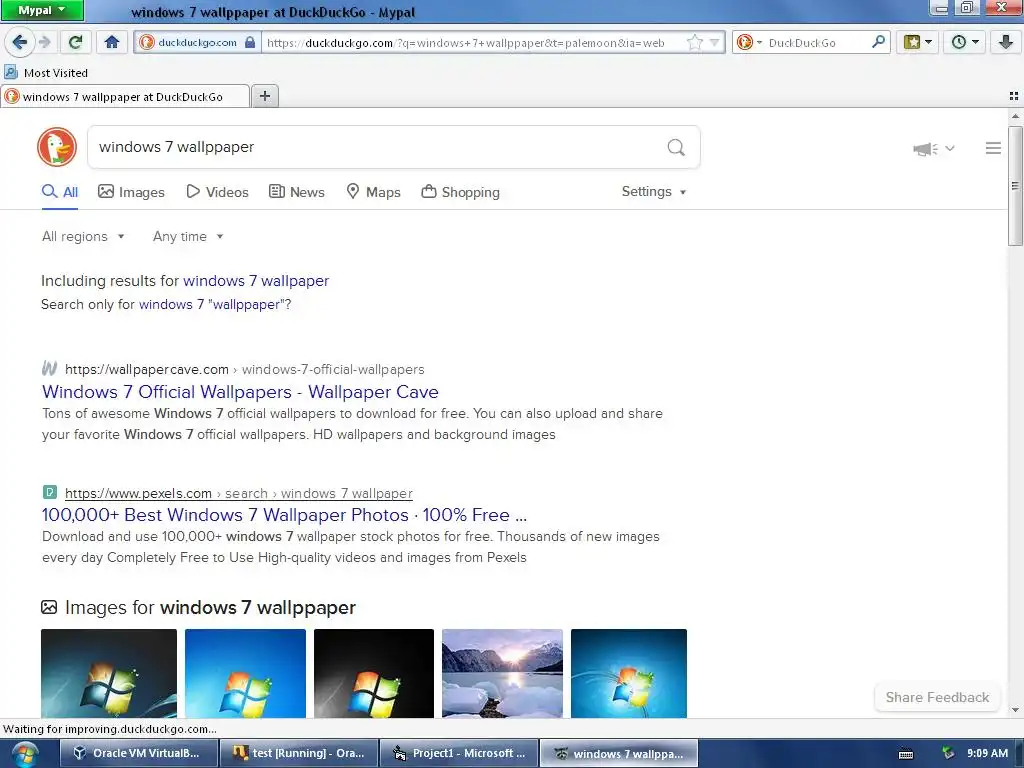The height and width of the screenshot is (768, 1024).
Task: Open the Mypal application menu
Action: pyautogui.click(x=42, y=10)
